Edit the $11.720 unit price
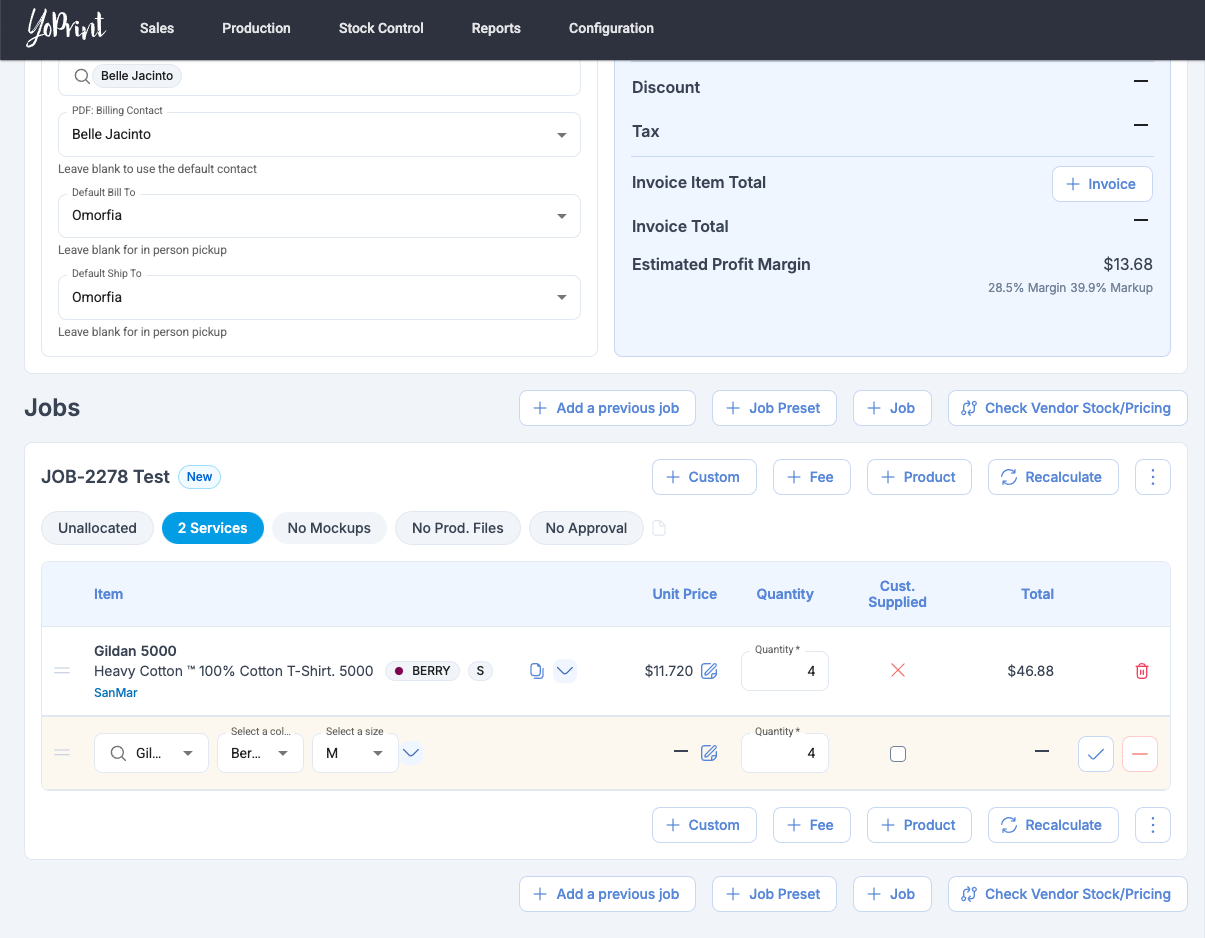This screenshot has width=1205, height=938. (x=709, y=671)
